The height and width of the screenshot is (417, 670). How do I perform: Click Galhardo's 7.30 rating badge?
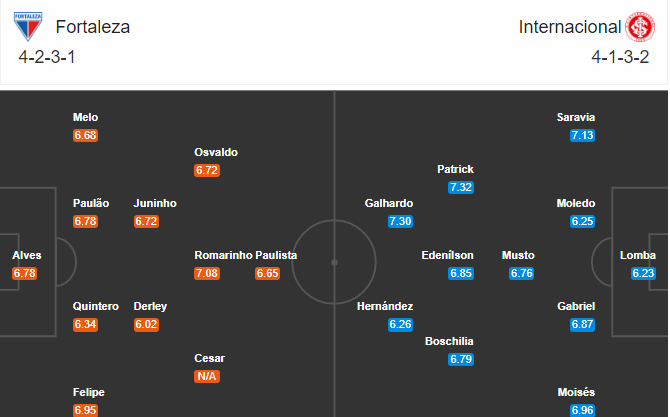pyautogui.click(x=400, y=221)
